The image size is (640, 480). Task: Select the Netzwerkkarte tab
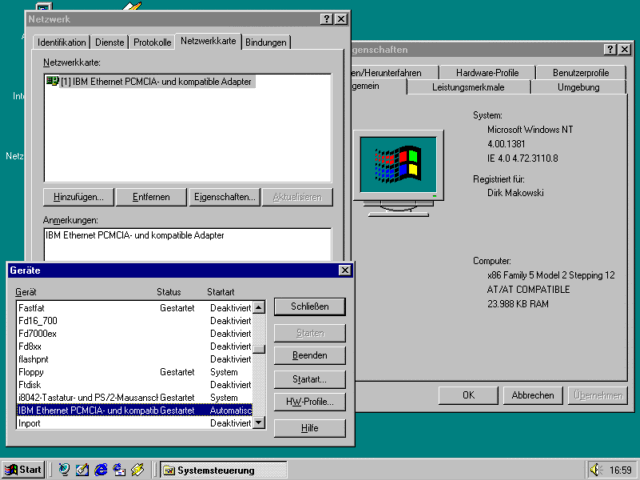[208, 41]
